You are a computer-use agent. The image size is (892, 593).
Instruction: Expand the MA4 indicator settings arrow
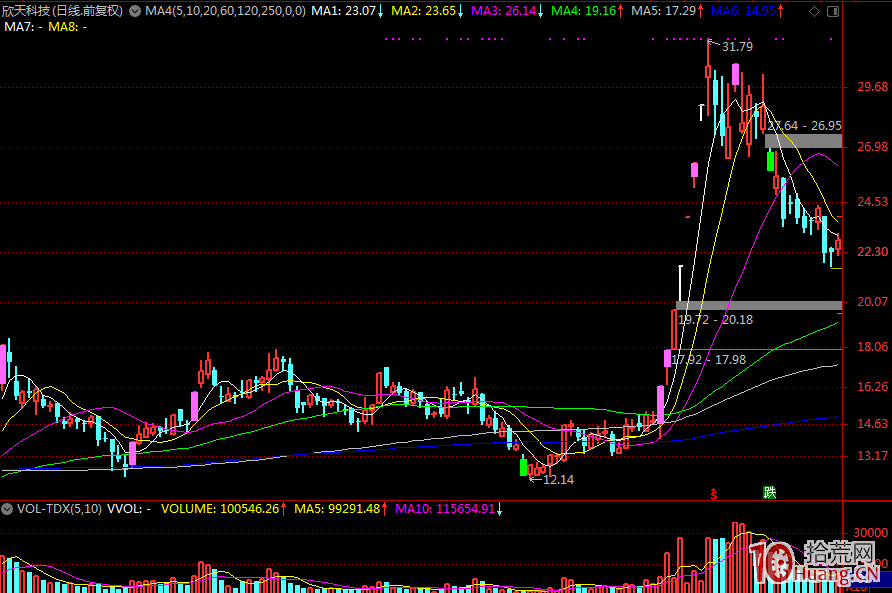pos(135,11)
